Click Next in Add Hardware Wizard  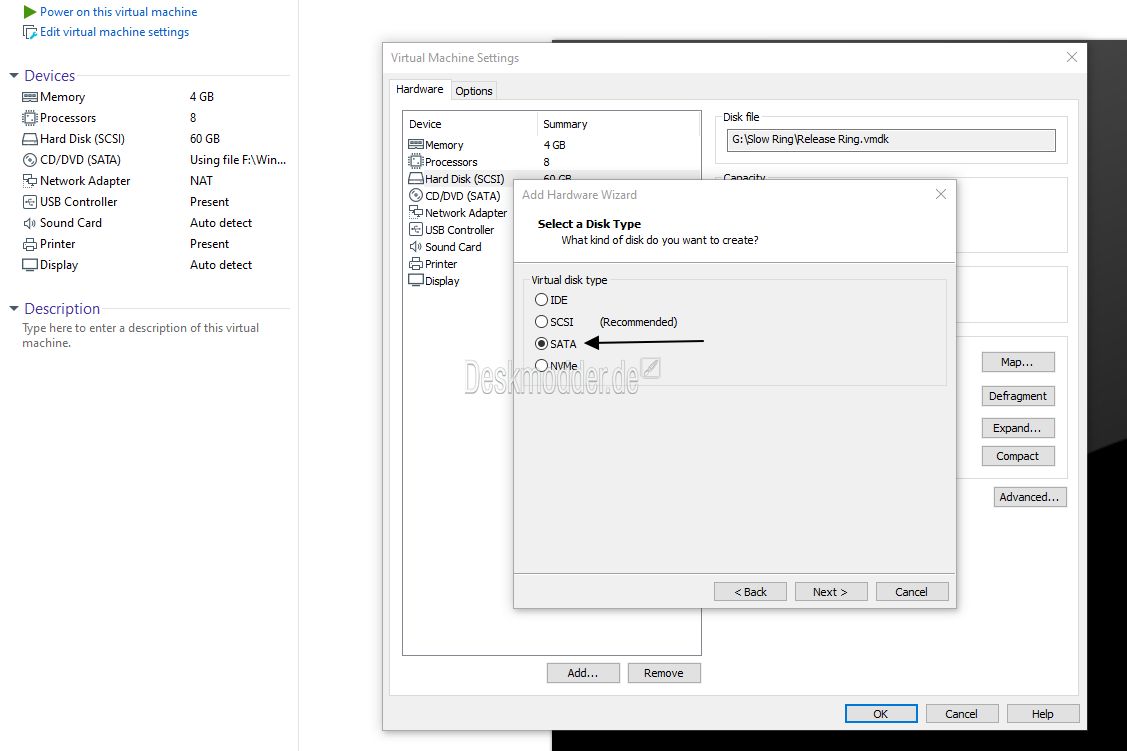(831, 591)
